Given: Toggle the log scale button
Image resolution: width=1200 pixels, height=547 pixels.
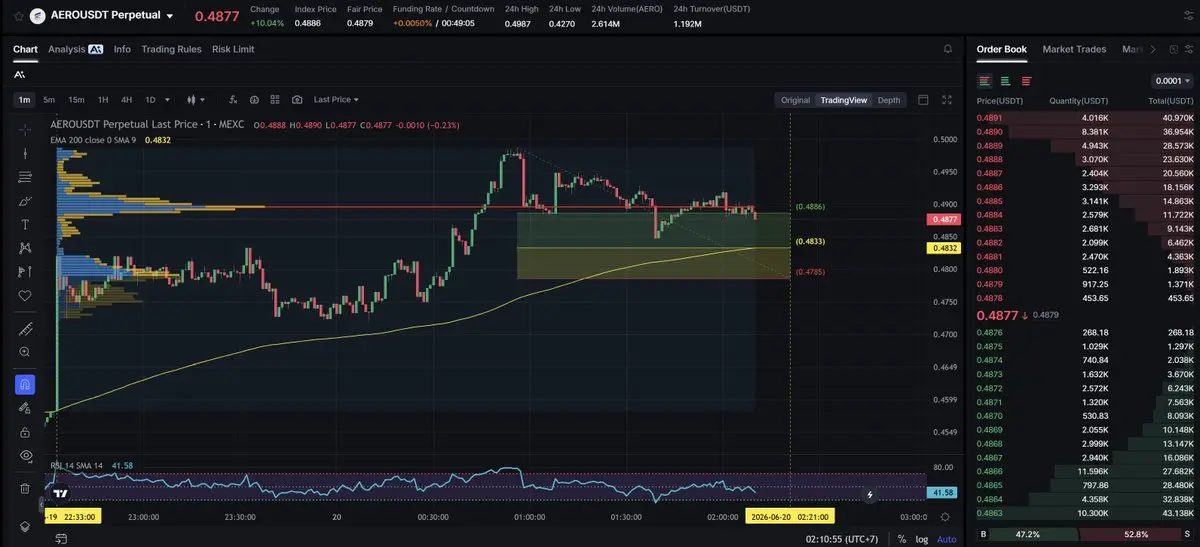Looking at the screenshot, I should [921, 538].
